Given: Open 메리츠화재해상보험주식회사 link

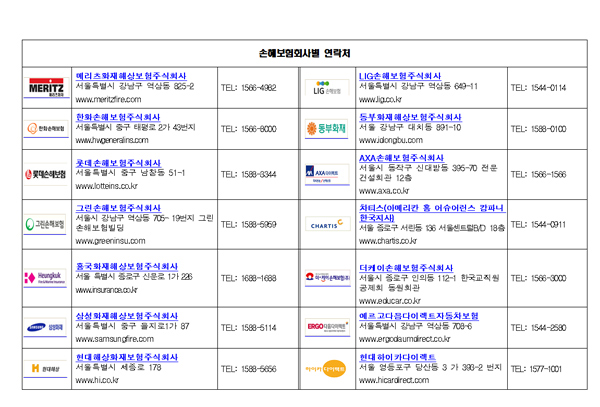Looking at the screenshot, I should point(131,76).
